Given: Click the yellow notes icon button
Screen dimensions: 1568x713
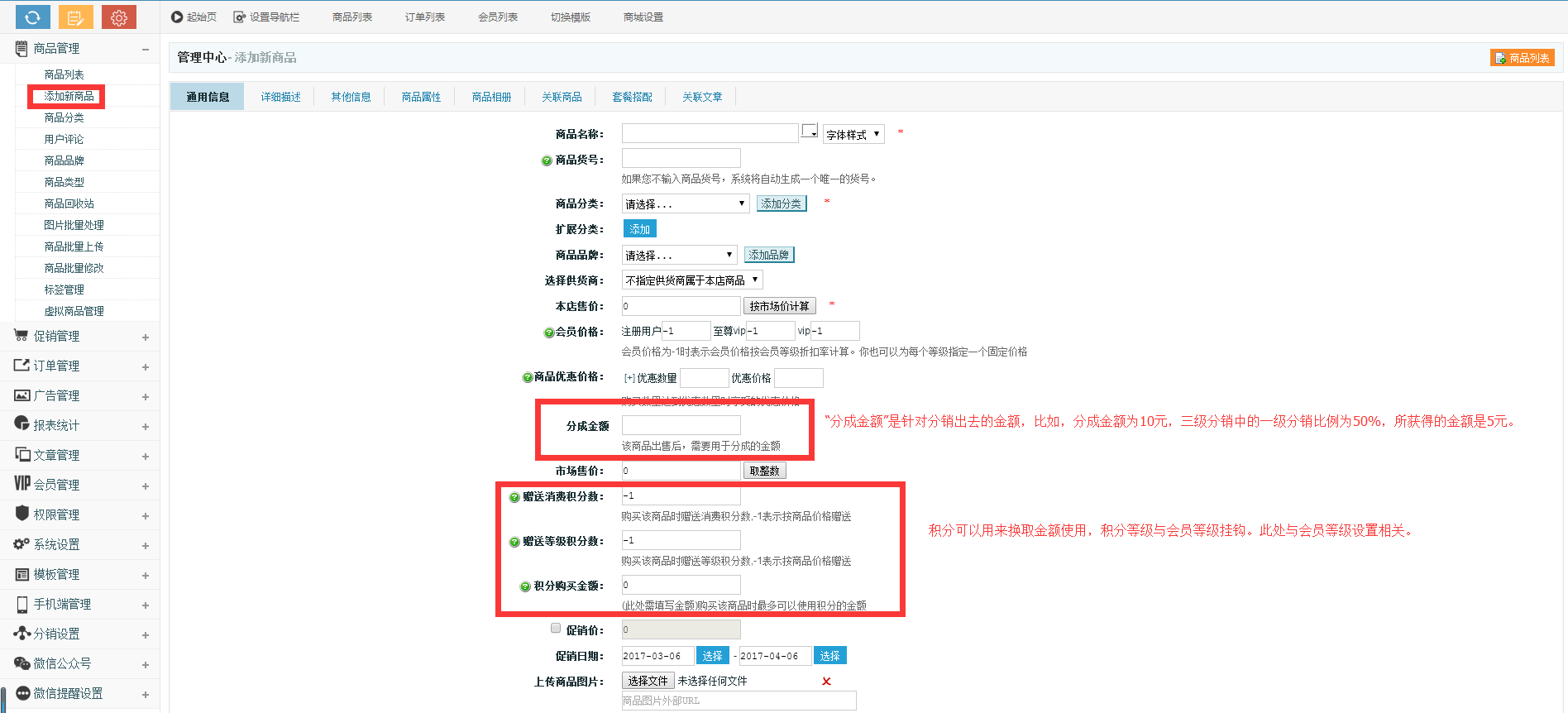Looking at the screenshot, I should pyautogui.click(x=75, y=17).
